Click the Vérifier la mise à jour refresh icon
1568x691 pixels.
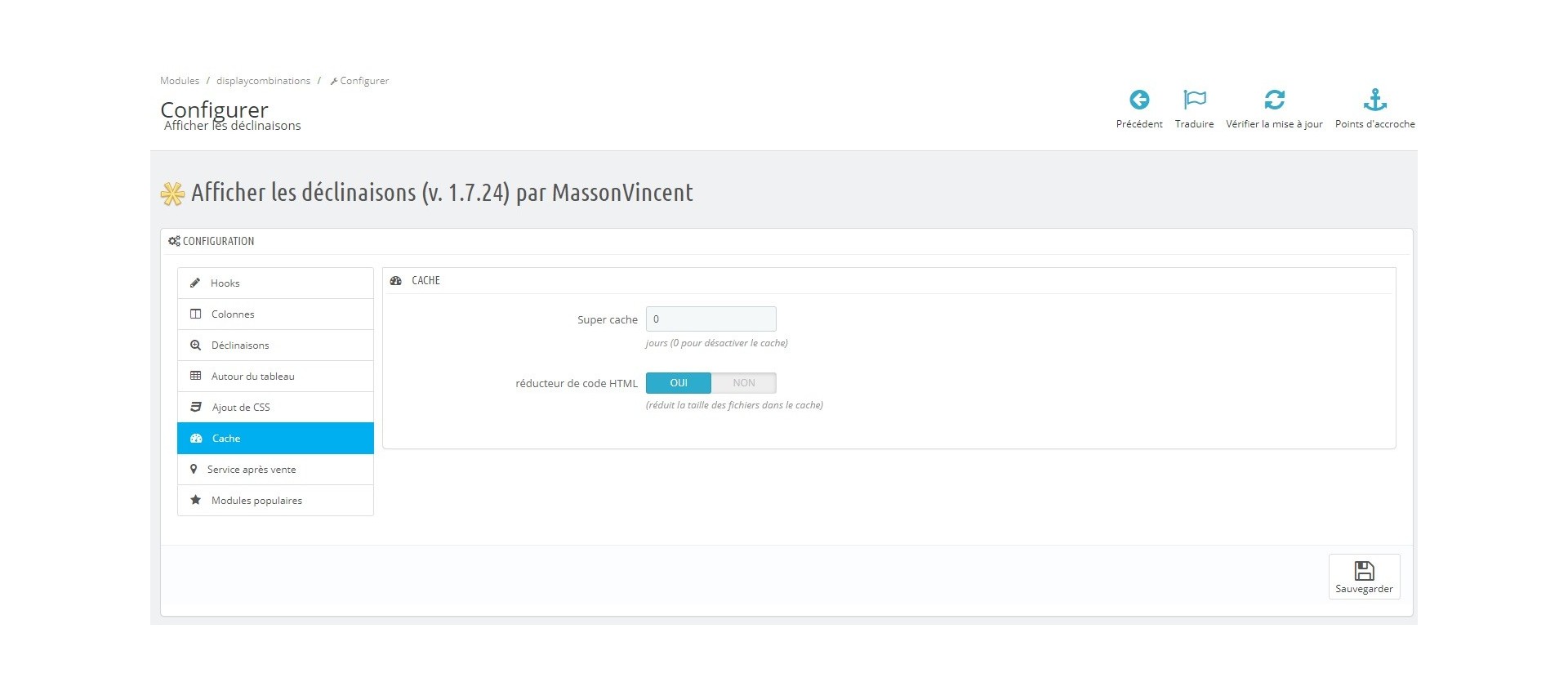click(1274, 100)
